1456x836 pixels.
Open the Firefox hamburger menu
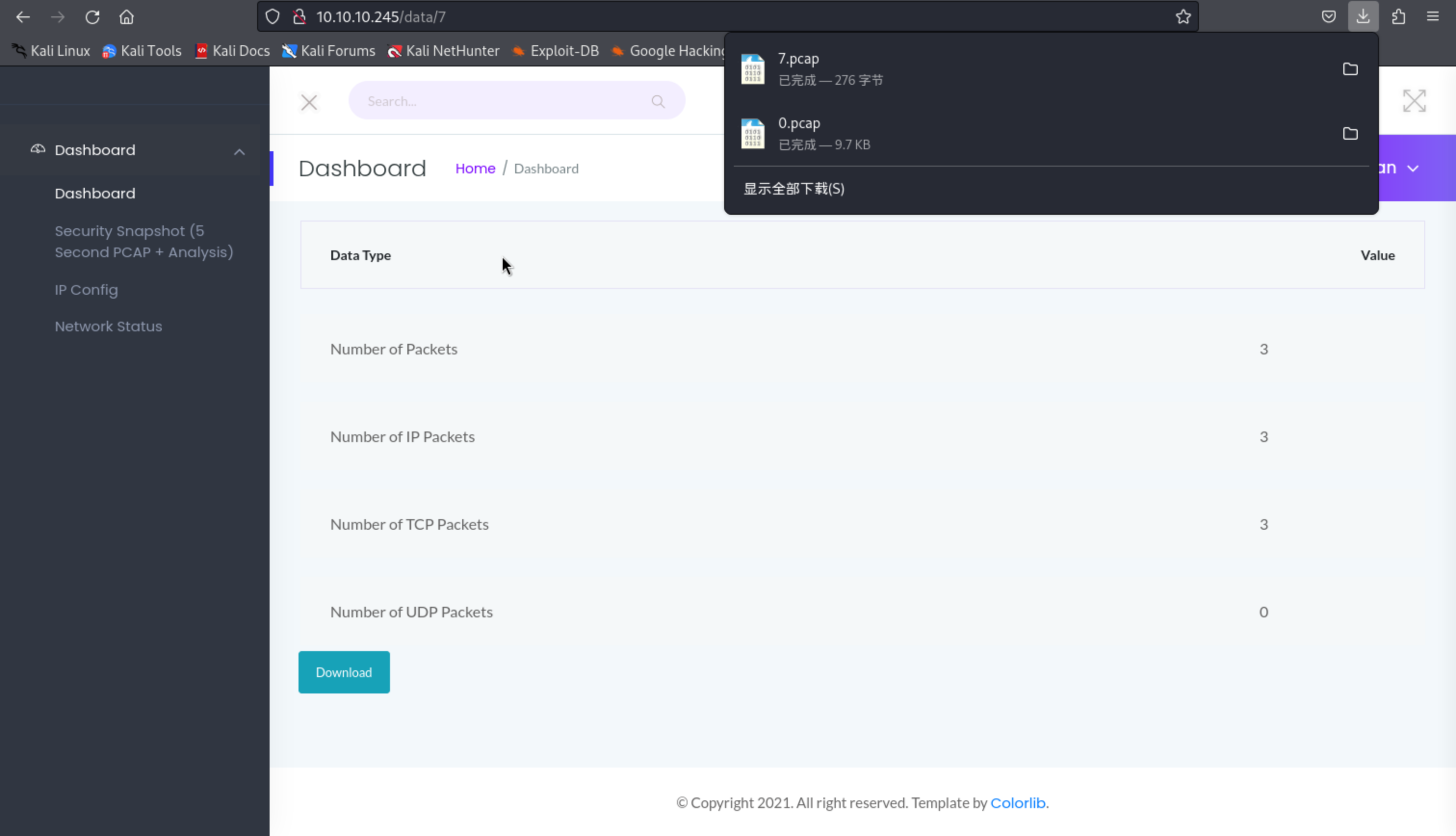[x=1432, y=17]
